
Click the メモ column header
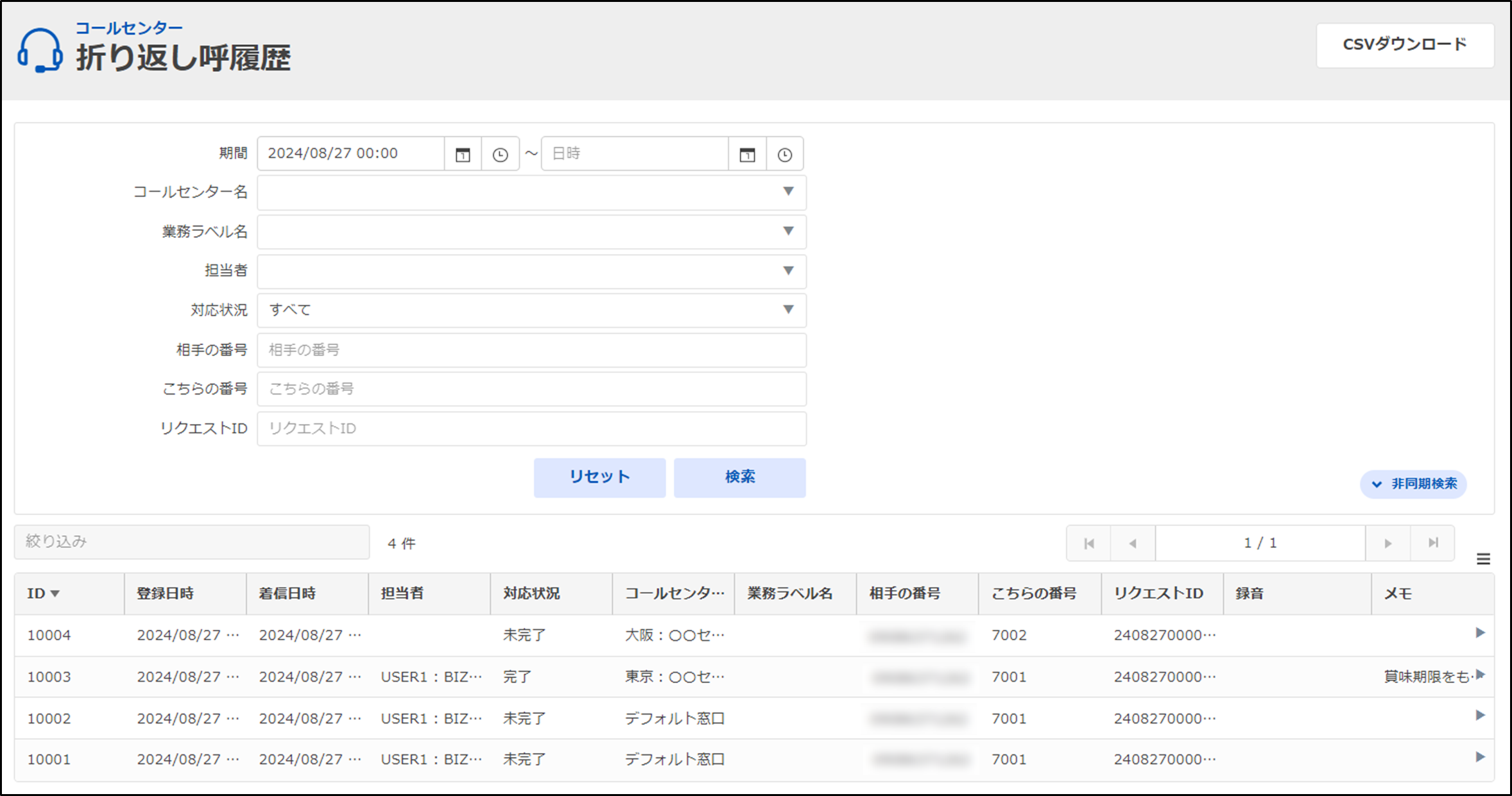[1432, 594]
